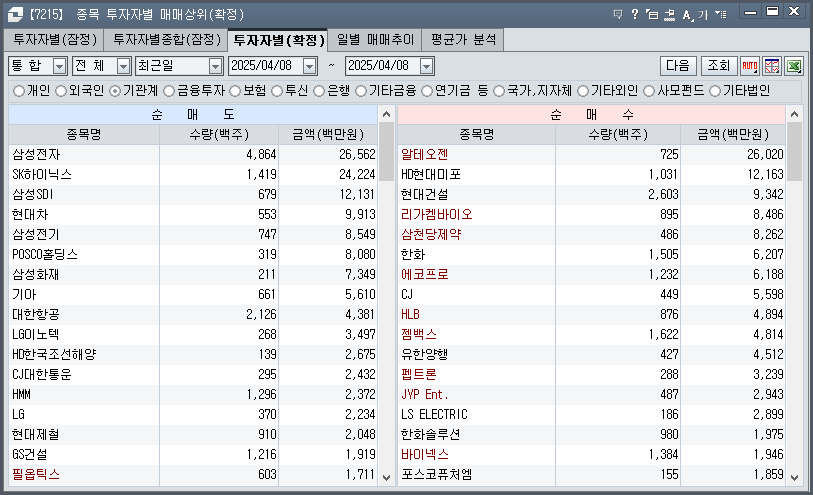Click the pin window icon in title bar
Screen dimensions: 813x495
click(x=669, y=14)
